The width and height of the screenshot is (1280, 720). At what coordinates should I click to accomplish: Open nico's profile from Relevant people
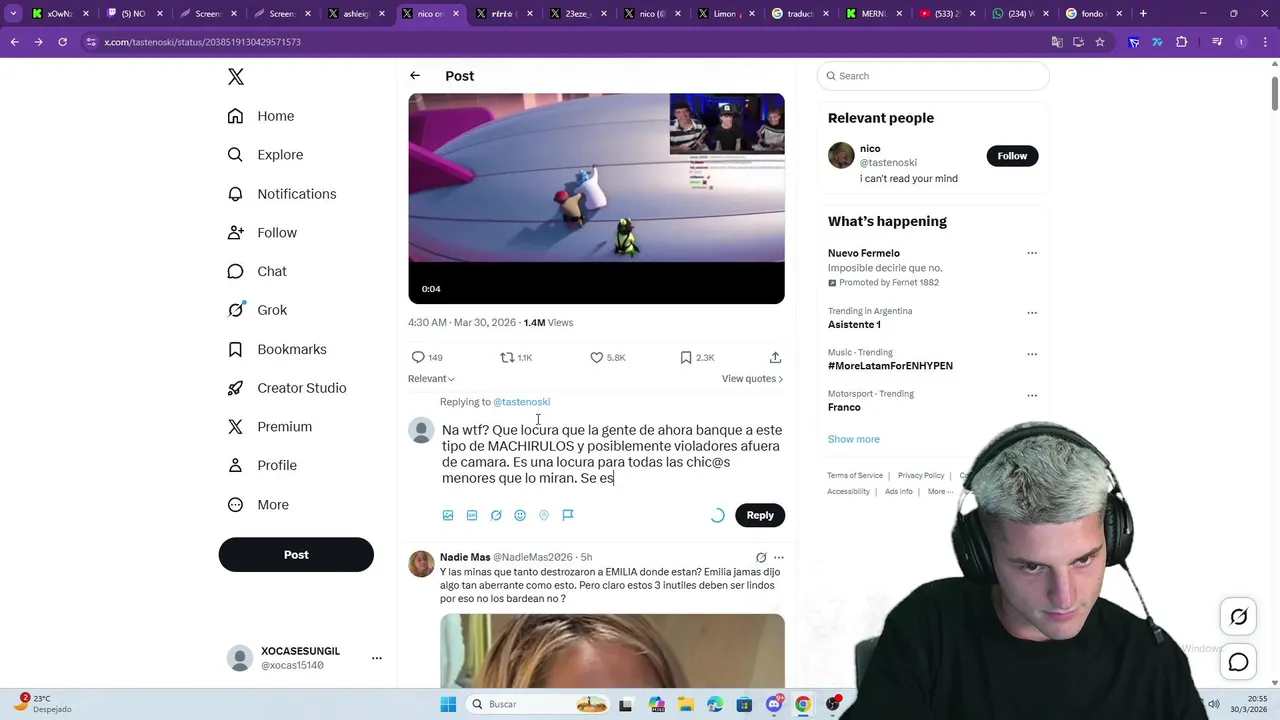tap(870, 149)
